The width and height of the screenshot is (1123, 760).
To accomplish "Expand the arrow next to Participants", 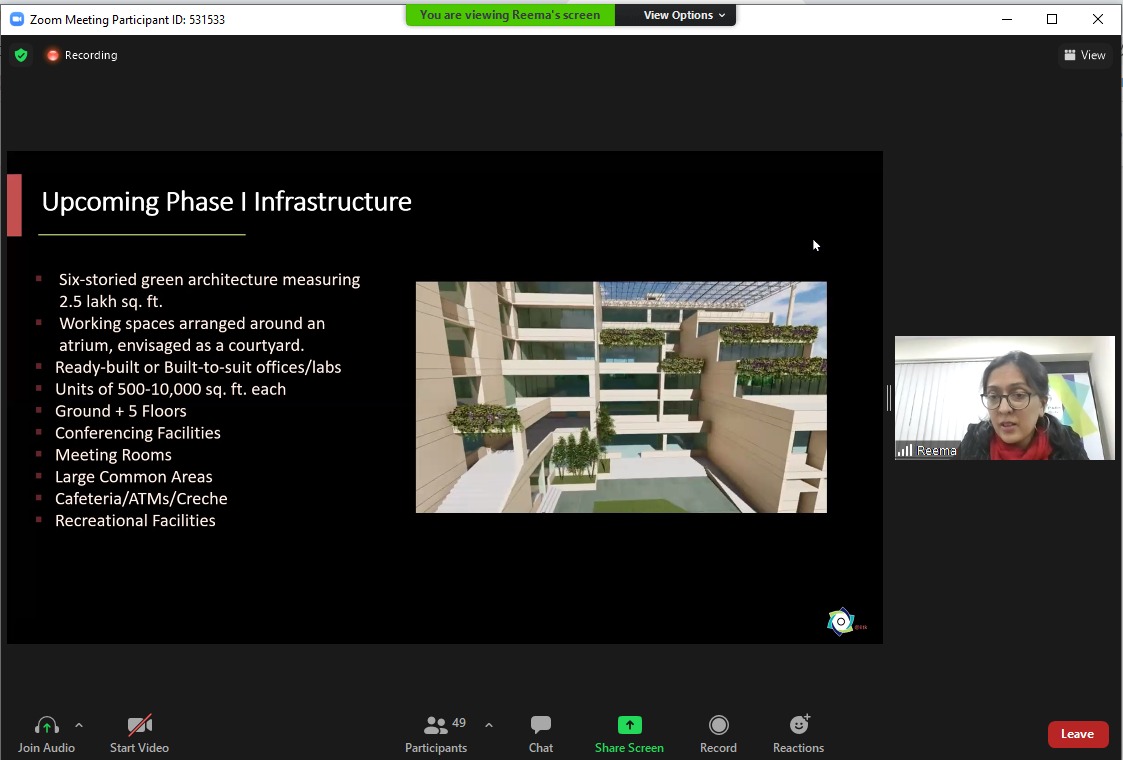I will coord(489,725).
